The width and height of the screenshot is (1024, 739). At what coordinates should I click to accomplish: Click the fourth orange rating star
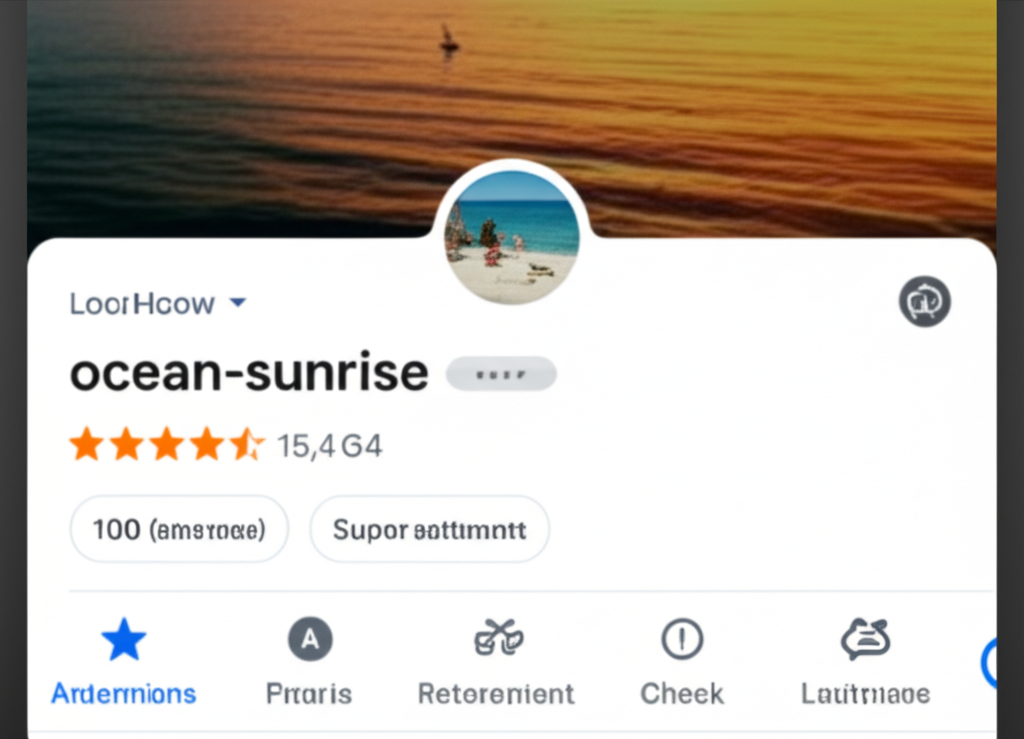click(x=206, y=445)
